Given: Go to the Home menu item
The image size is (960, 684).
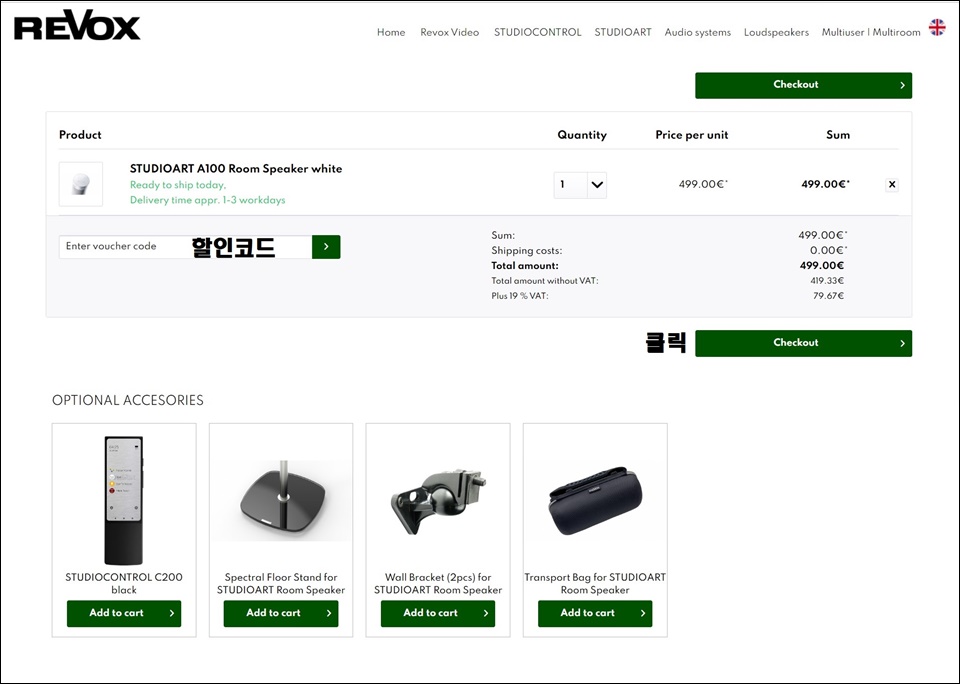Looking at the screenshot, I should [391, 32].
